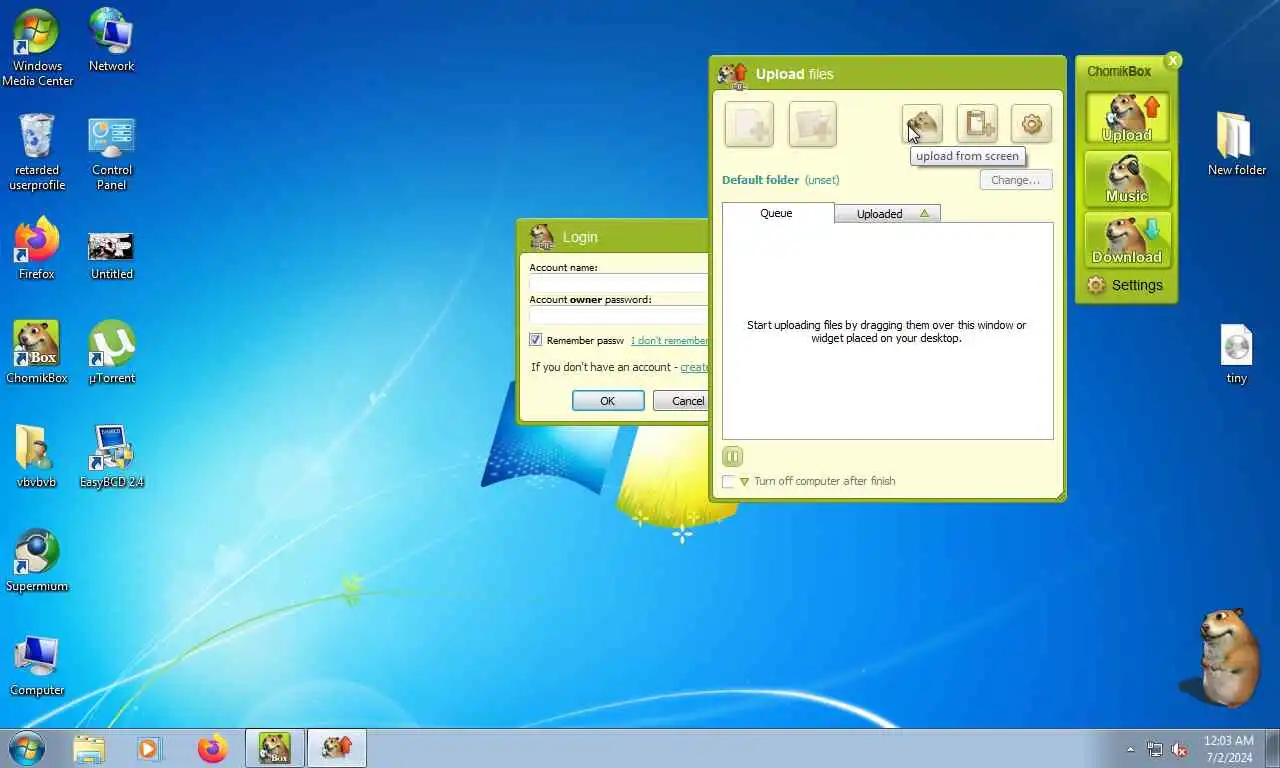The image size is (1280, 768).
Task: Open Firefox from the taskbar
Action: click(x=212, y=748)
